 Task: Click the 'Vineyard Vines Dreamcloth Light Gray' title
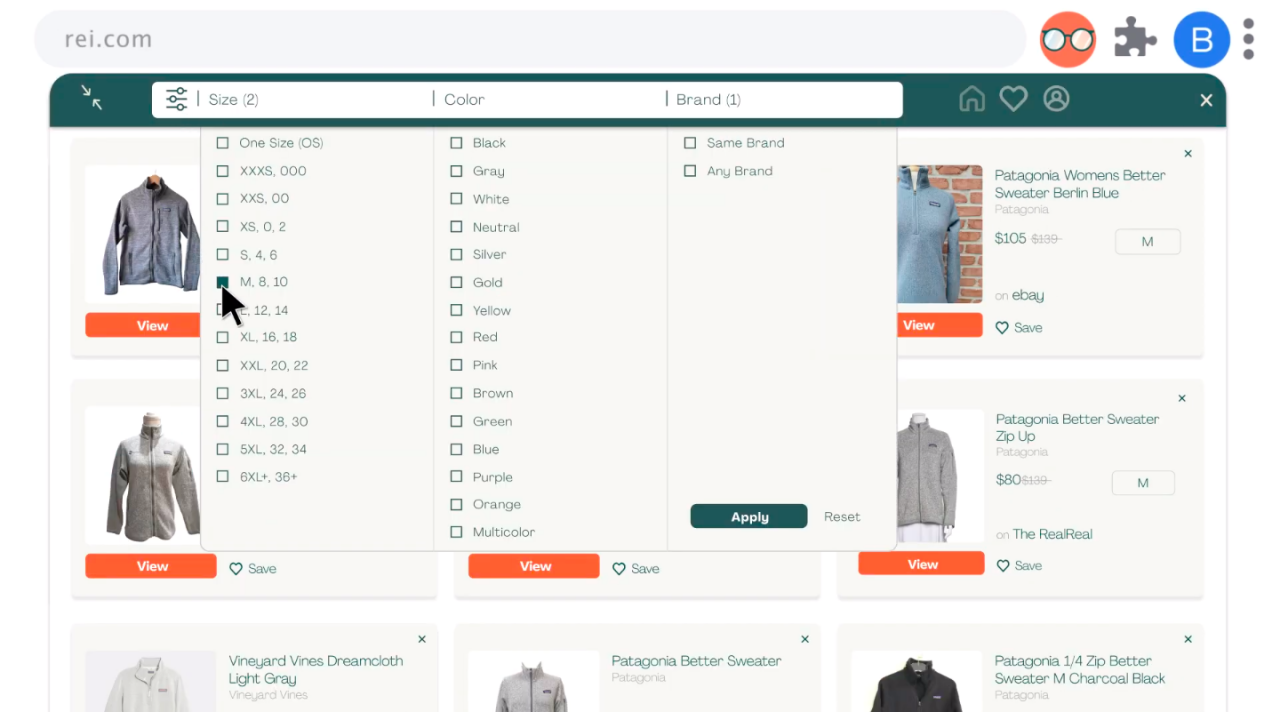[x=316, y=670]
